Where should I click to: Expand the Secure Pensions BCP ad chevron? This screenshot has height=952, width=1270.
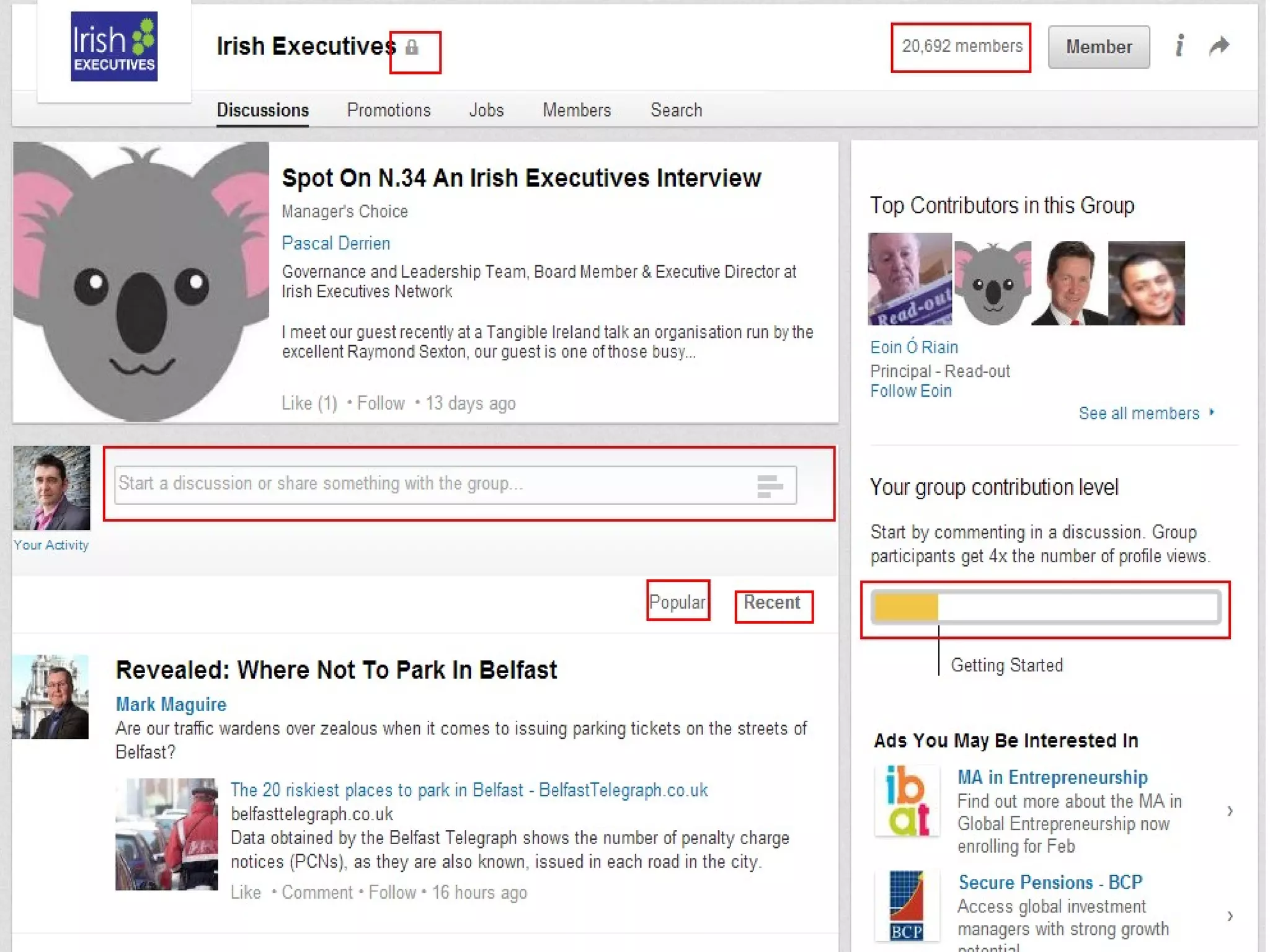pyautogui.click(x=1230, y=916)
